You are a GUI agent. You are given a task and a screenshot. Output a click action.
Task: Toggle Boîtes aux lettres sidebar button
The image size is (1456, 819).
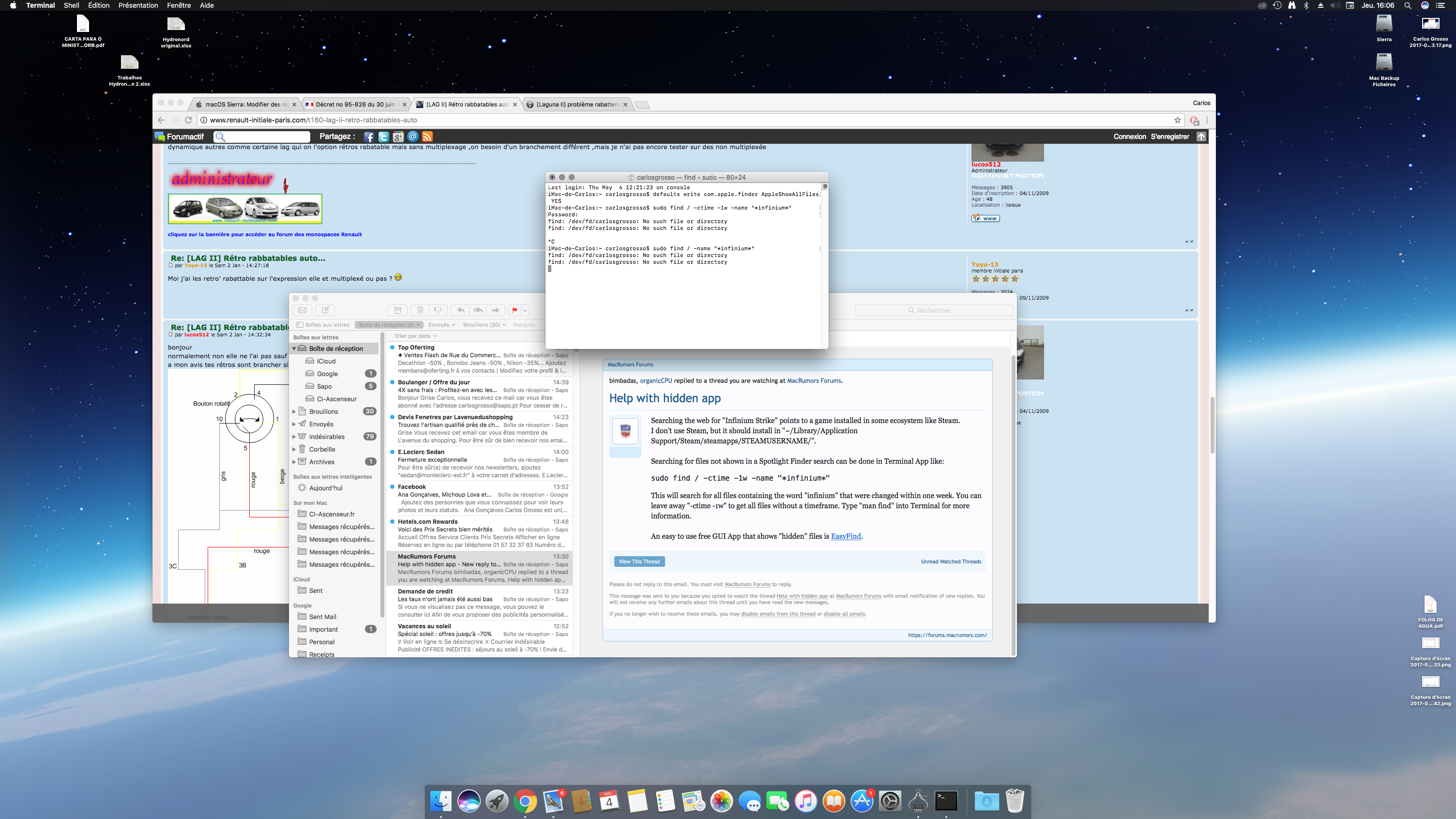(x=323, y=325)
